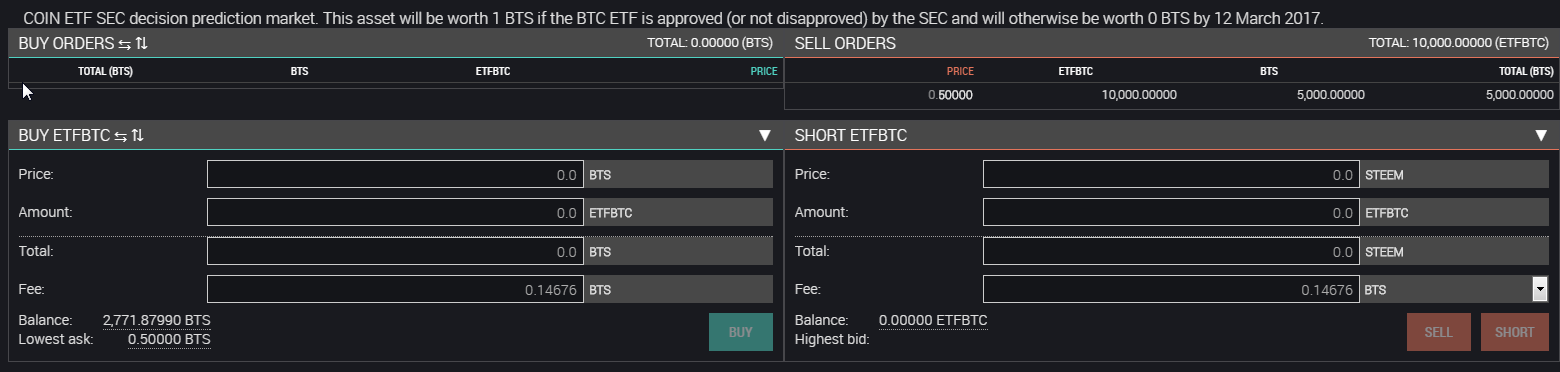Click the 0.00000 ETFBTC balance link
The width and height of the screenshot is (1560, 372).
click(x=933, y=320)
